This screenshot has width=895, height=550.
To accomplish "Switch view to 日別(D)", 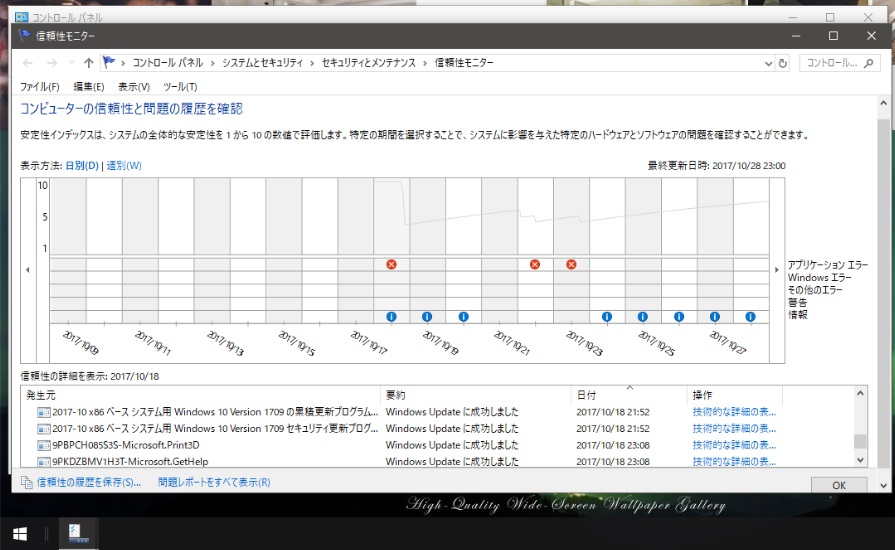I will [82, 165].
